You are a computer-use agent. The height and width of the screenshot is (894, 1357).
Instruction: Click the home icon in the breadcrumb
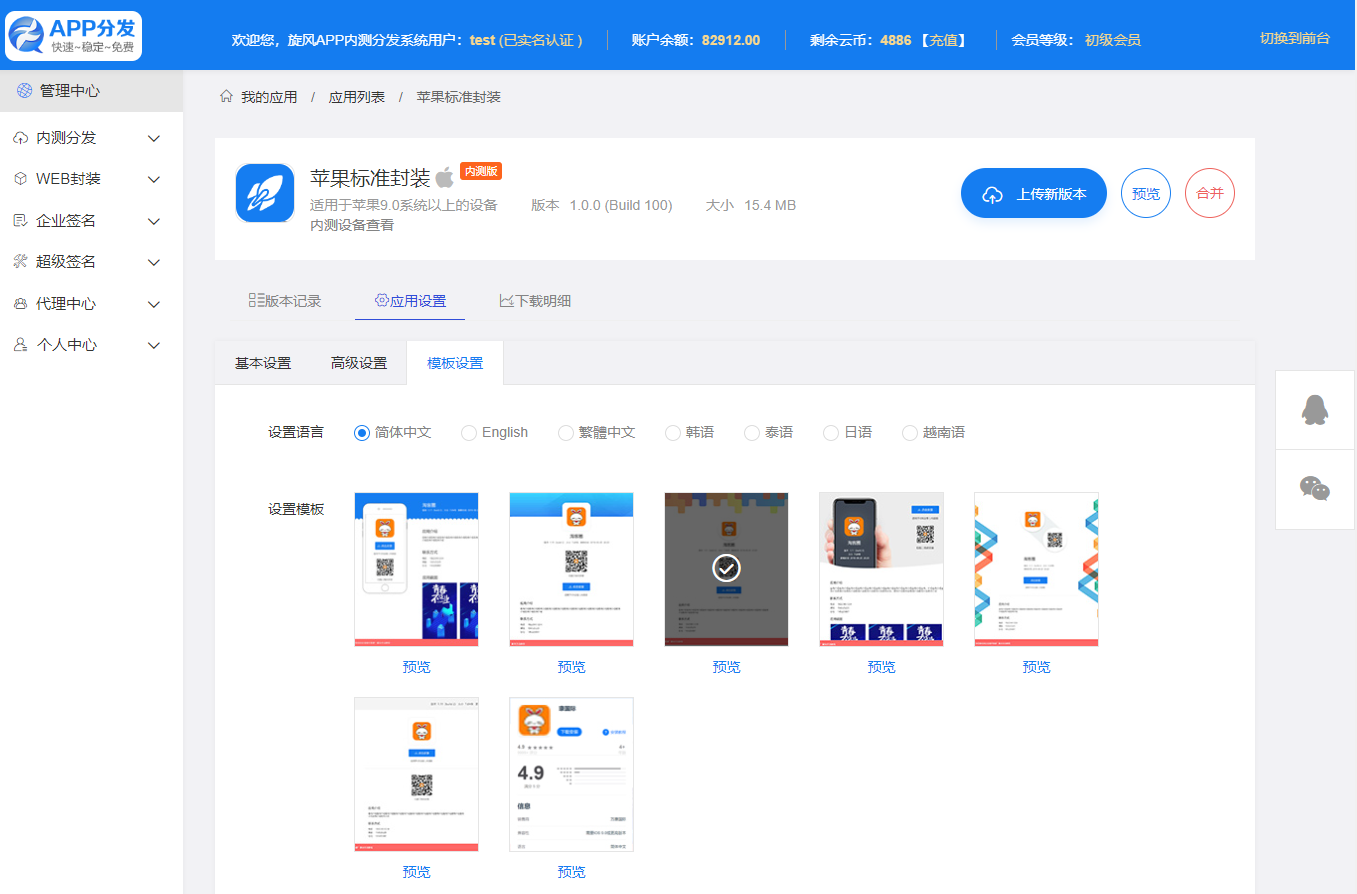click(x=227, y=97)
